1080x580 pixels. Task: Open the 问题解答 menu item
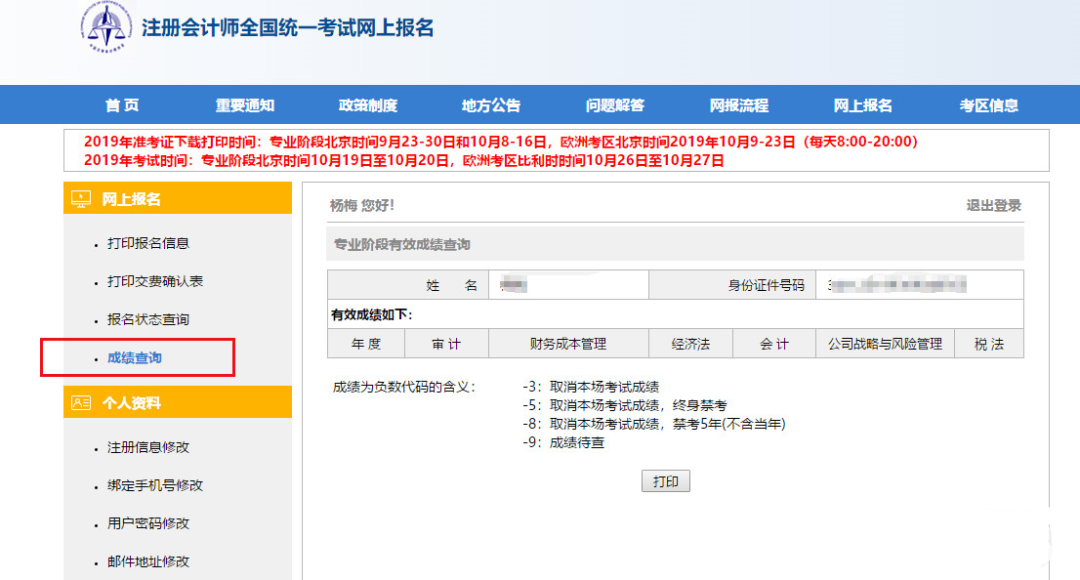point(615,105)
